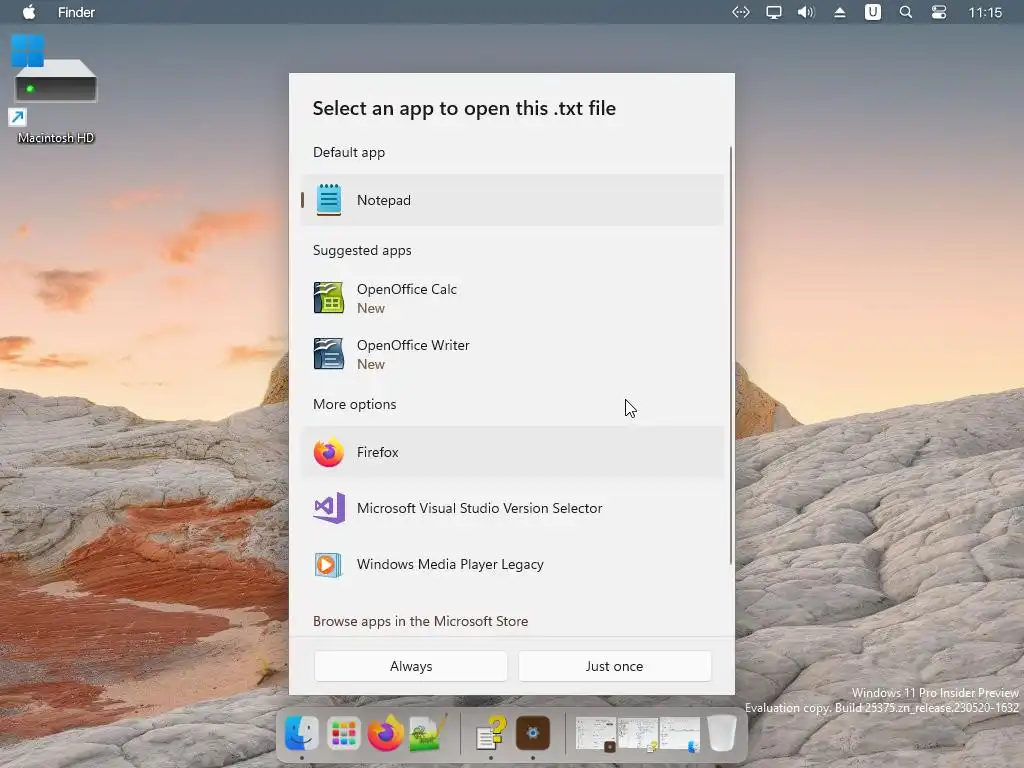Click the Just once button
Viewport: 1024px width, 768px height.
coord(615,666)
